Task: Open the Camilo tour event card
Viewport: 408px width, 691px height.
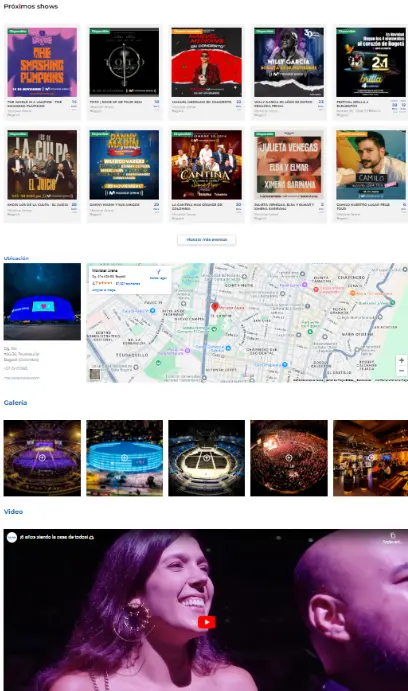Action: [371, 175]
